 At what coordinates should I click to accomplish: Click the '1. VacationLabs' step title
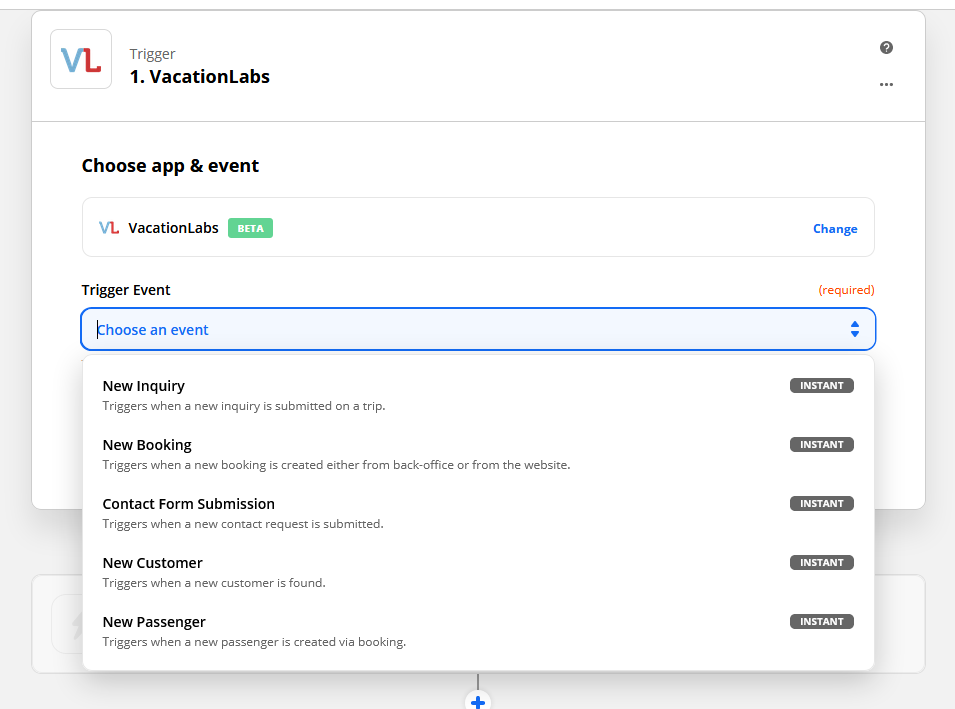[x=200, y=77]
